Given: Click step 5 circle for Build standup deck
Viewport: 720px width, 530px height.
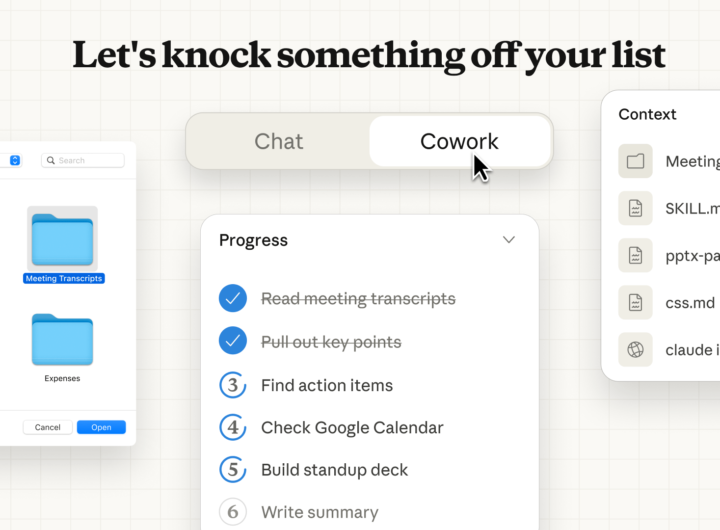Looking at the screenshot, I should point(233,469).
